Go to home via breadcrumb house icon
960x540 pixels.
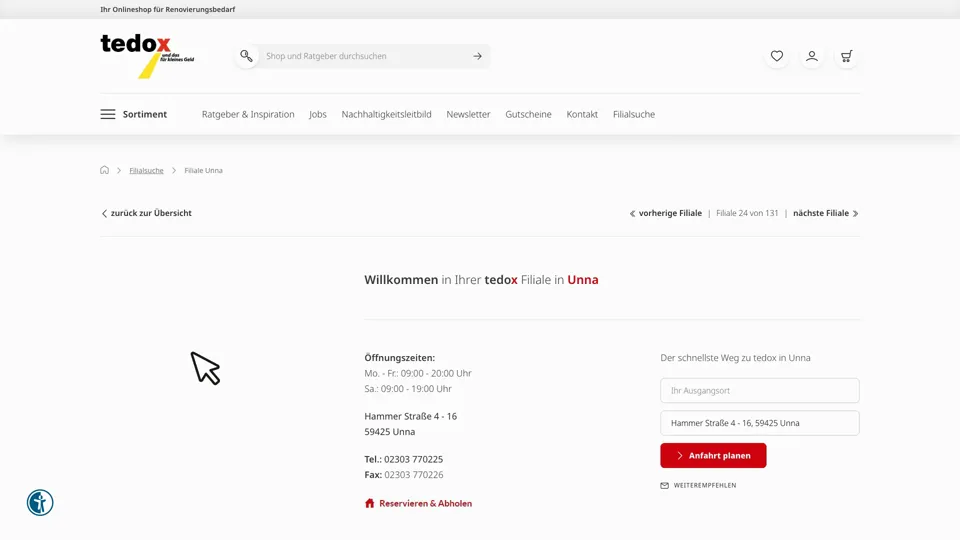pyautogui.click(x=105, y=170)
